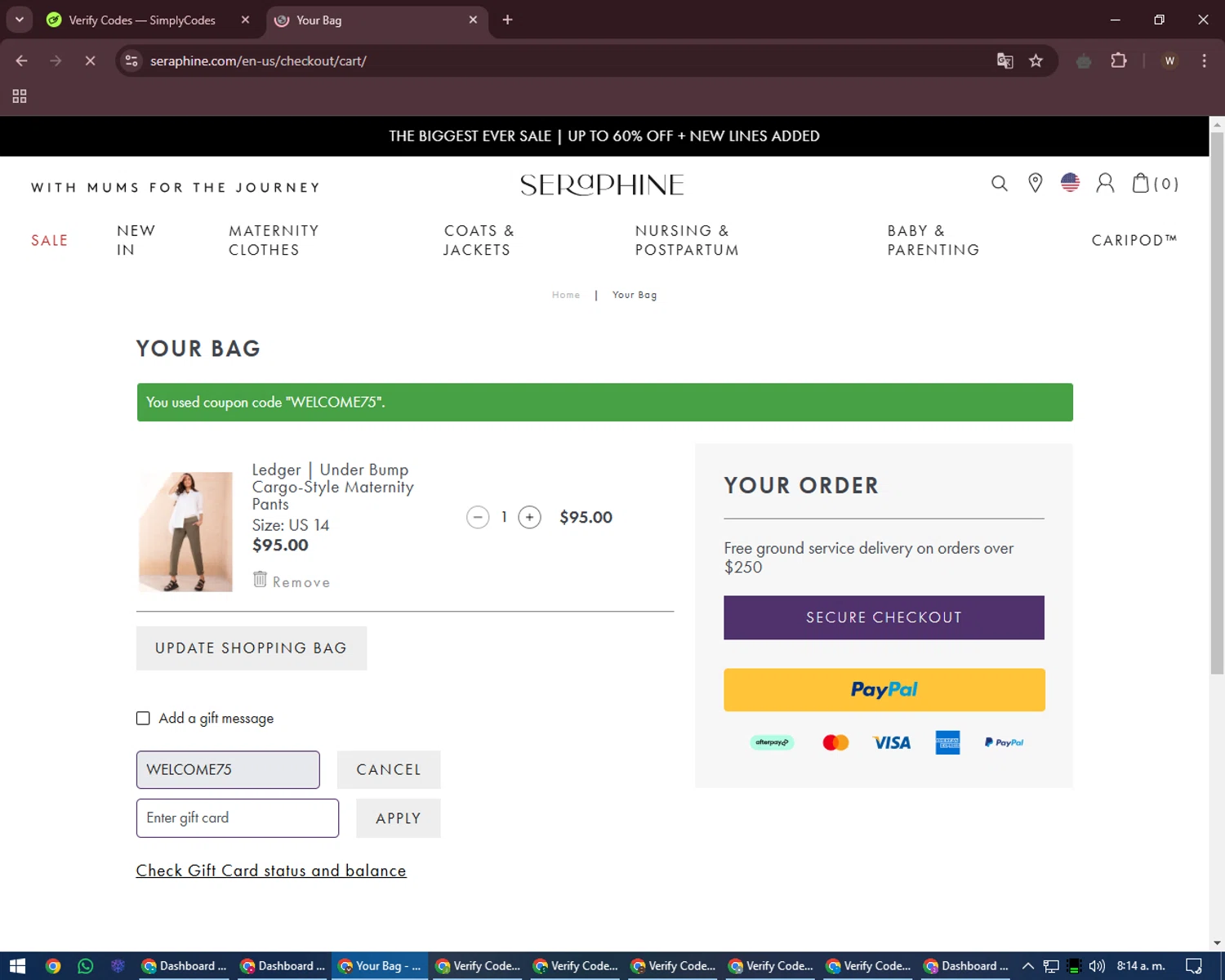Open the translate page icon
Viewport: 1225px width, 980px height.
coord(1005,60)
